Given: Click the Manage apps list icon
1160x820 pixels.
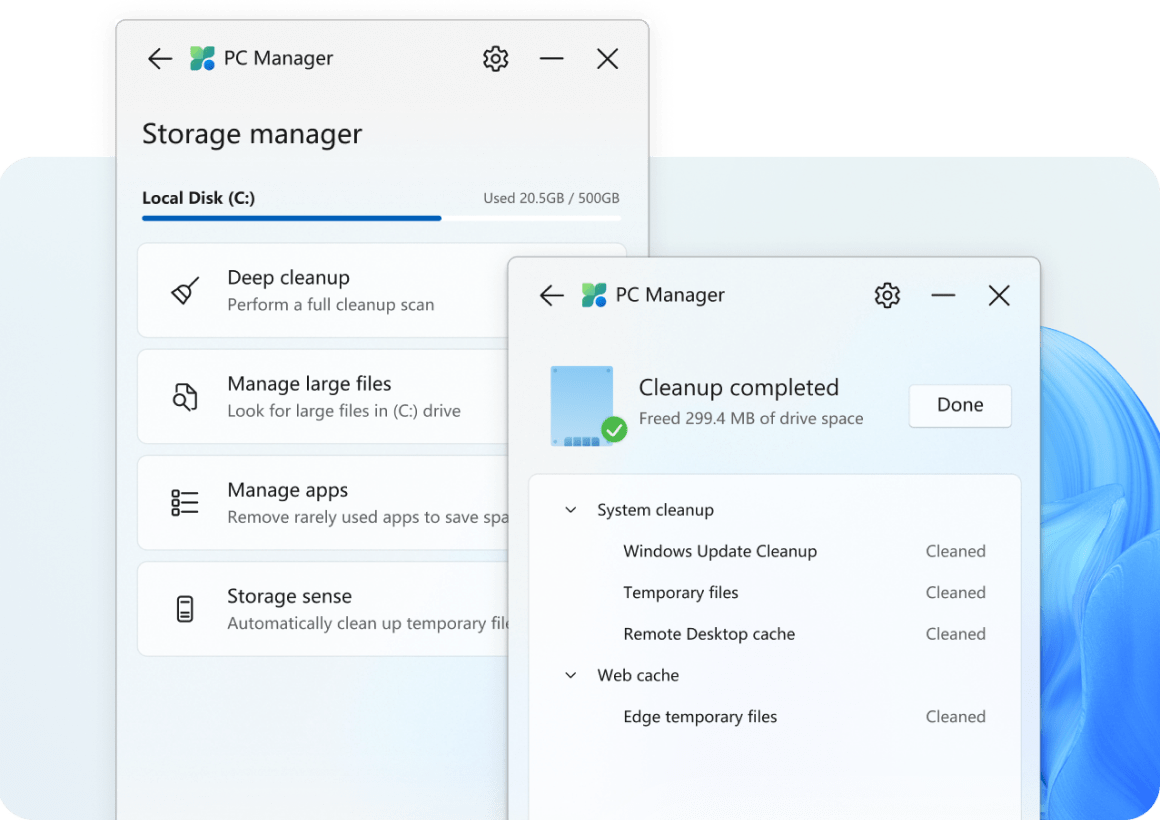Looking at the screenshot, I should (x=184, y=502).
